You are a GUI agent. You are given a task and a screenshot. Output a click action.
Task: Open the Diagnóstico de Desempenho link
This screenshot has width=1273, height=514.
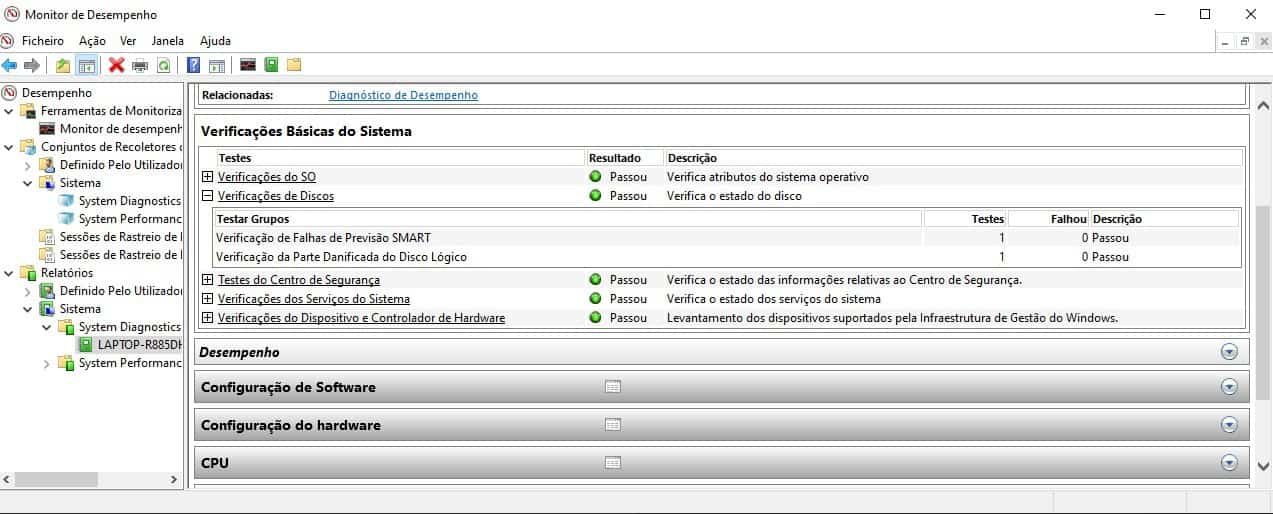click(x=403, y=95)
